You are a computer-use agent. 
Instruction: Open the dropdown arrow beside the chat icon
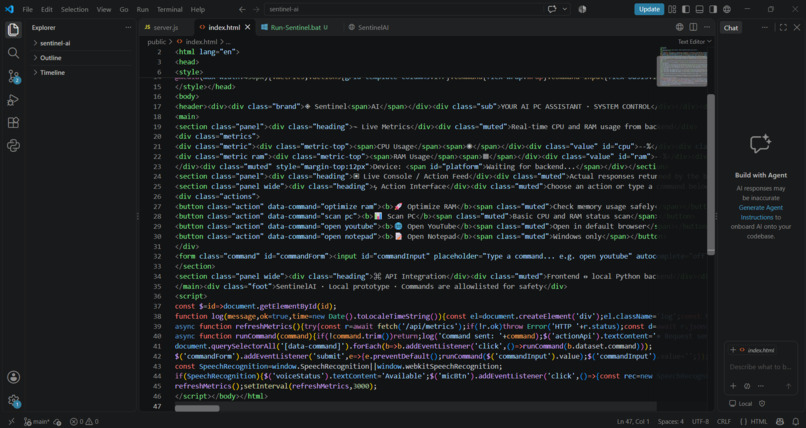(565, 9)
